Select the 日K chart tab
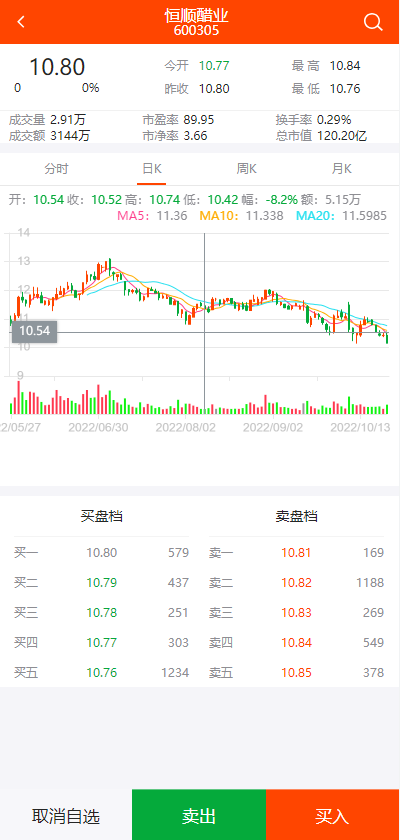Screen dimensions: 400x840 point(152,169)
